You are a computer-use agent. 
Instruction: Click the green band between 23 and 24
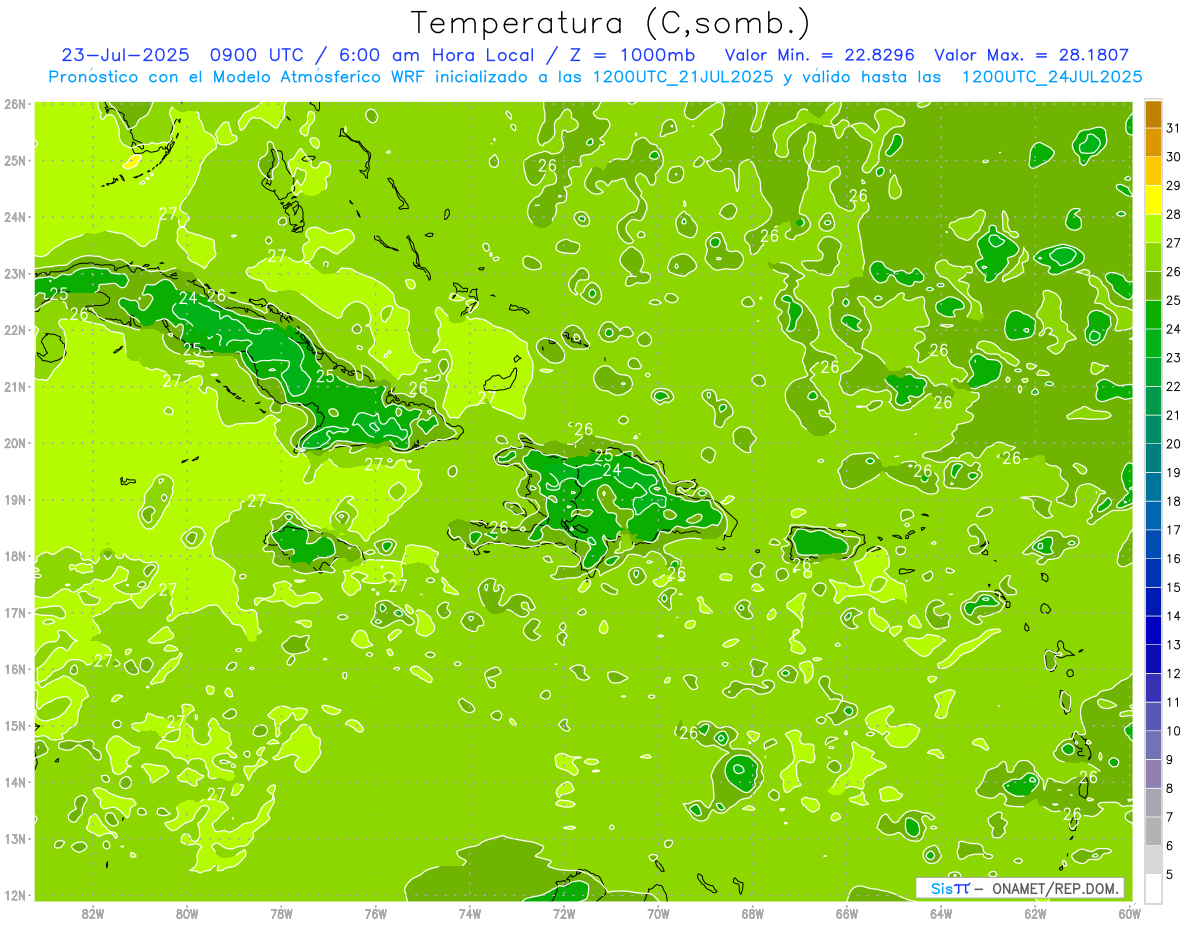[1153, 343]
